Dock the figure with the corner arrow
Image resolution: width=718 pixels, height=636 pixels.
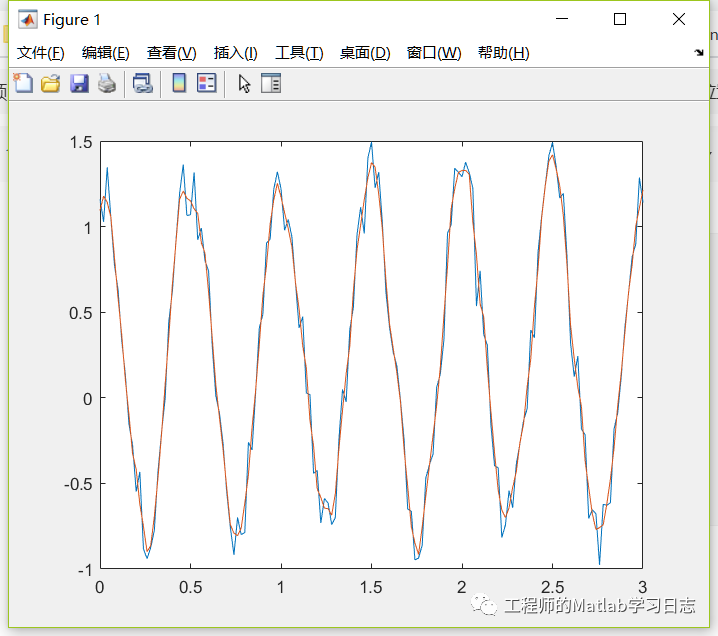click(x=699, y=53)
